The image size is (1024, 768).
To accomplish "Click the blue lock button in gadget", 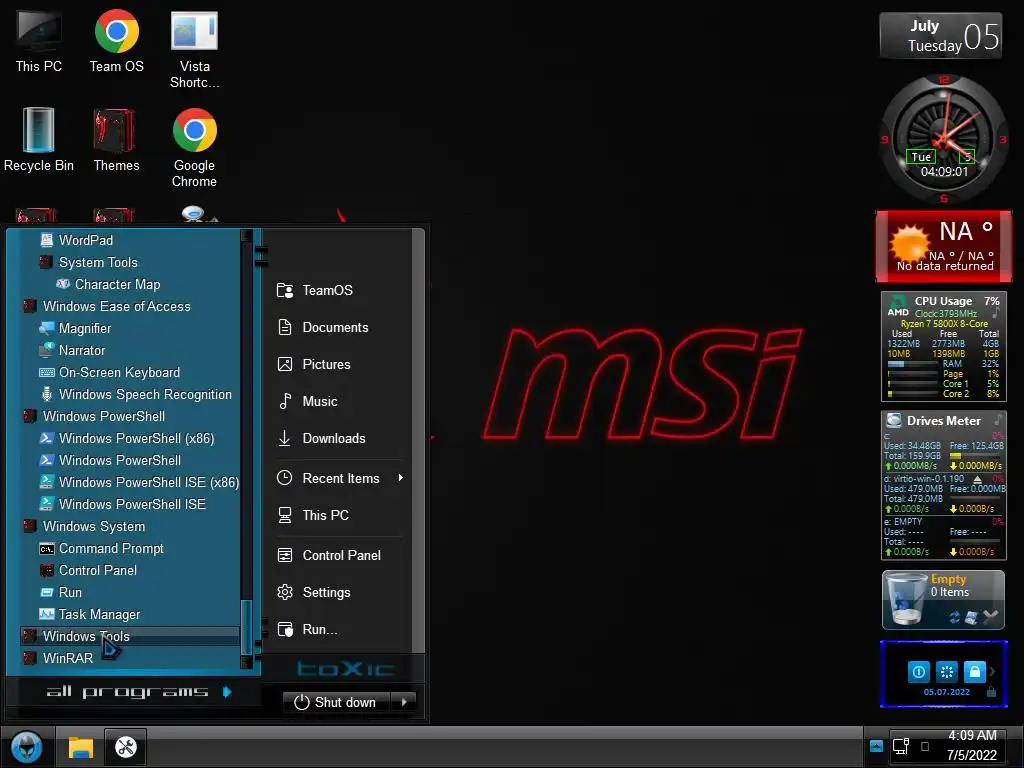I will (974, 671).
